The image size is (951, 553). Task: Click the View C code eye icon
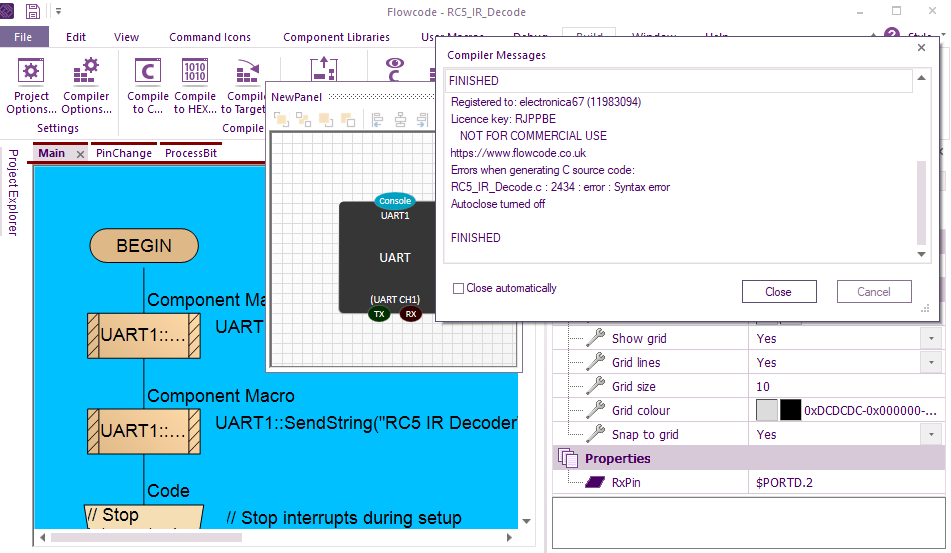(395, 69)
